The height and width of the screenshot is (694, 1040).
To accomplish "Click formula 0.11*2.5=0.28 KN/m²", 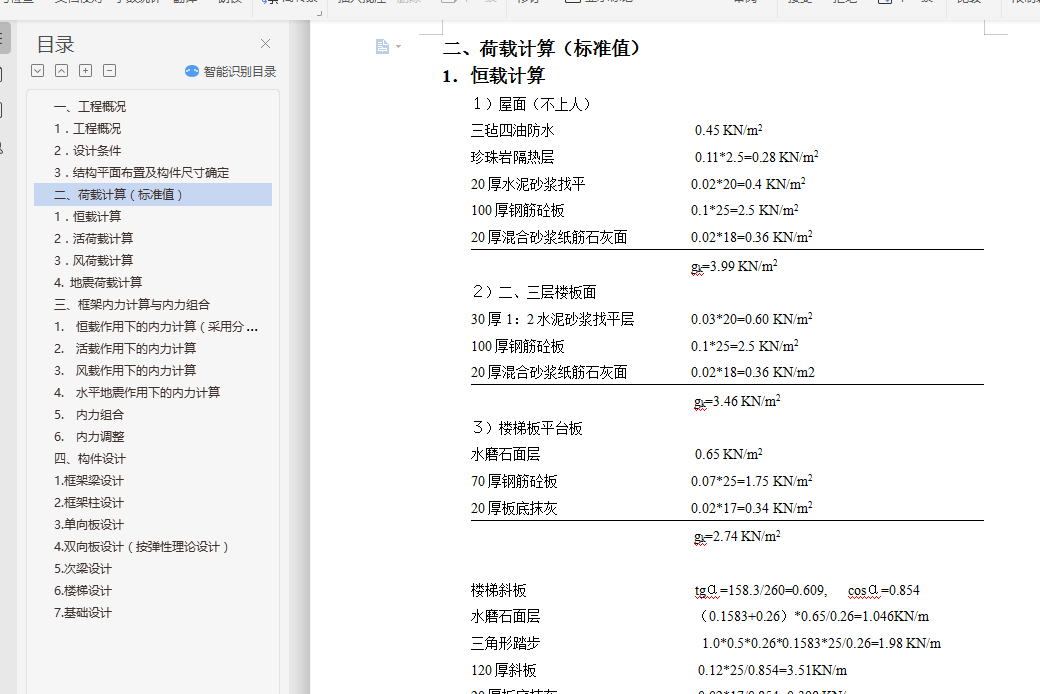I will (756, 157).
